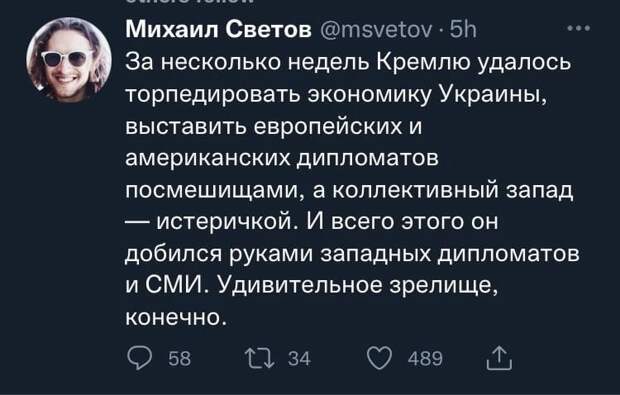Like the tweet with the heart icon
Image resolution: width=620 pixels, height=395 pixels.
(380, 358)
